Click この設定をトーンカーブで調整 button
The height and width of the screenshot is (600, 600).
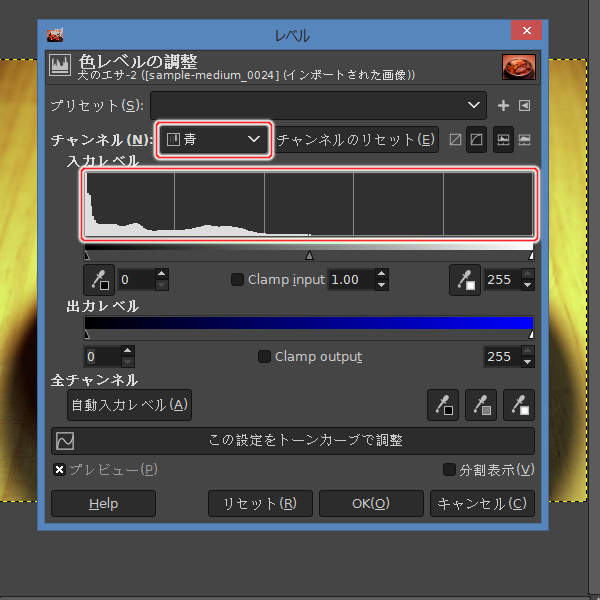coord(293,441)
